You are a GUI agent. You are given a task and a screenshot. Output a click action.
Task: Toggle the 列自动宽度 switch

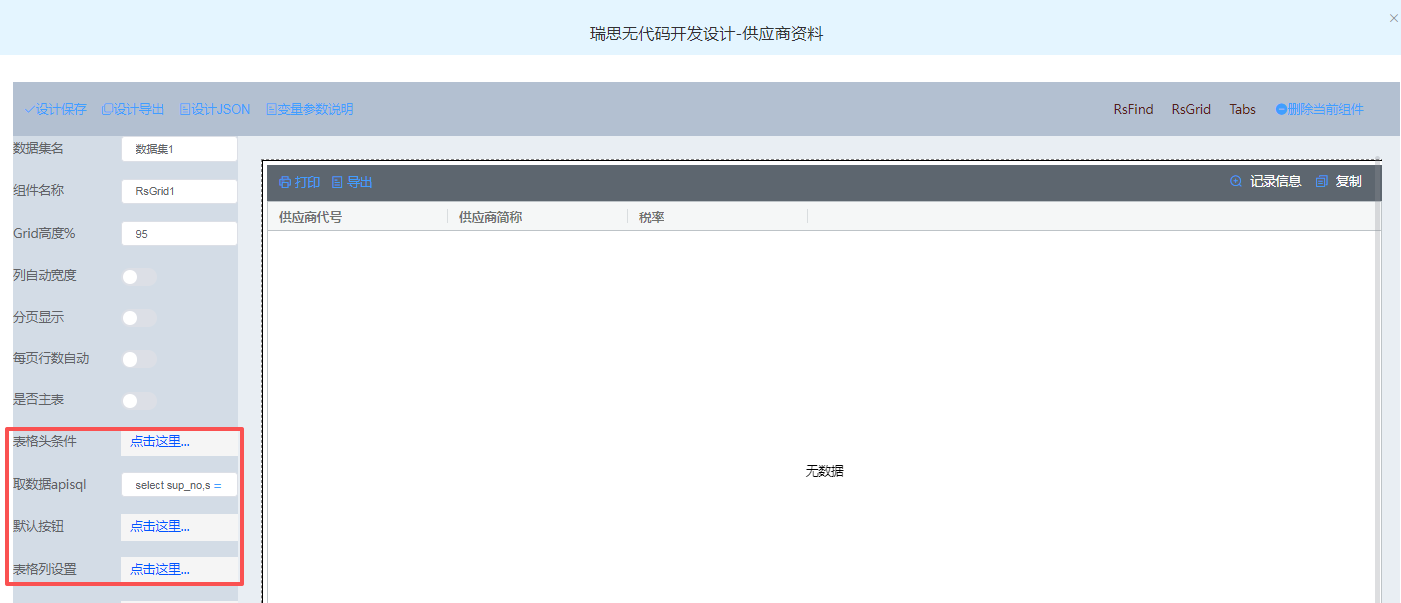[139, 277]
